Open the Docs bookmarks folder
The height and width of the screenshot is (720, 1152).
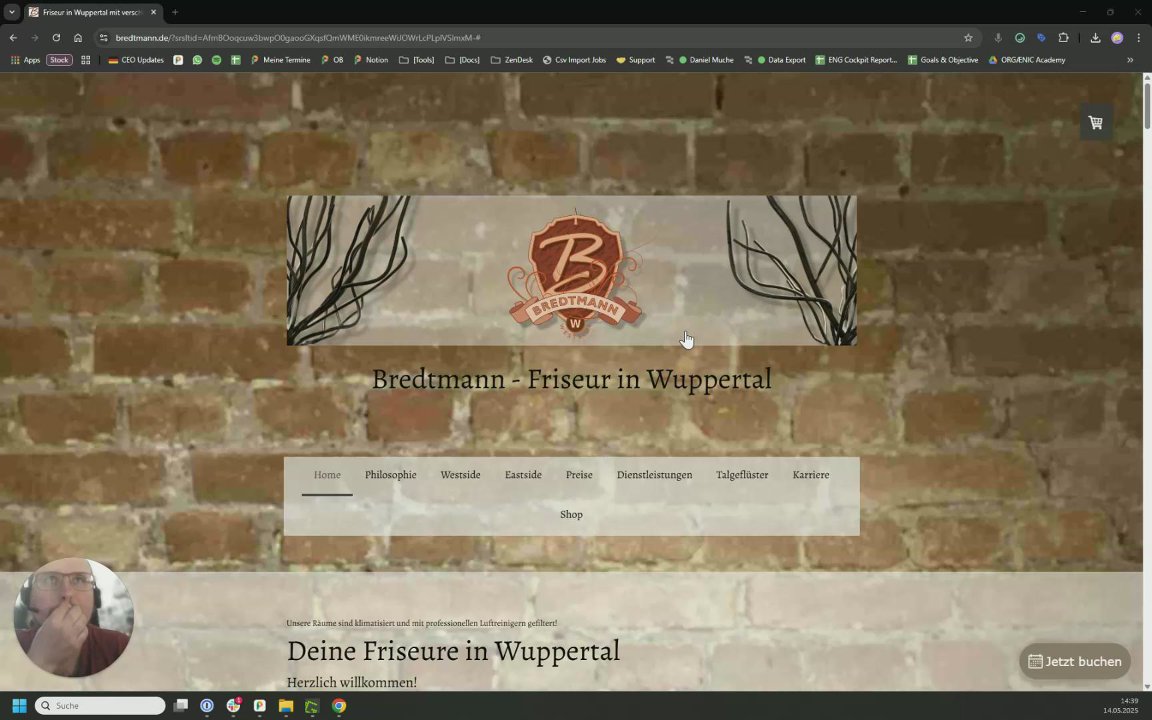[462, 60]
